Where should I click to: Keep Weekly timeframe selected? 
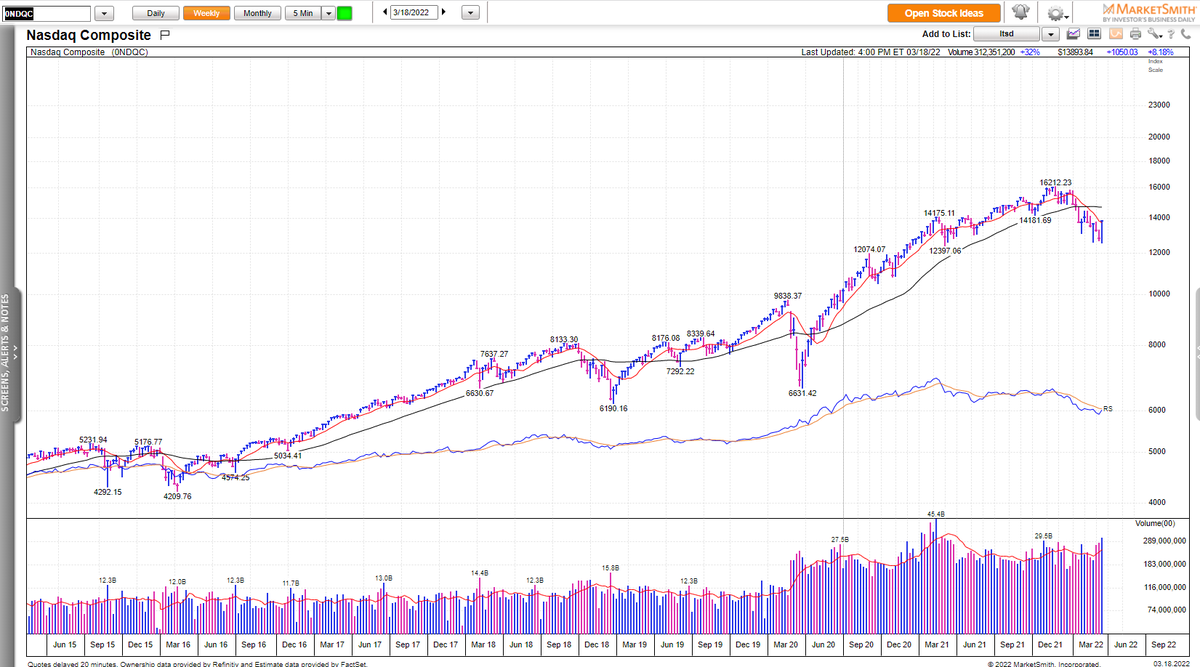[206, 13]
